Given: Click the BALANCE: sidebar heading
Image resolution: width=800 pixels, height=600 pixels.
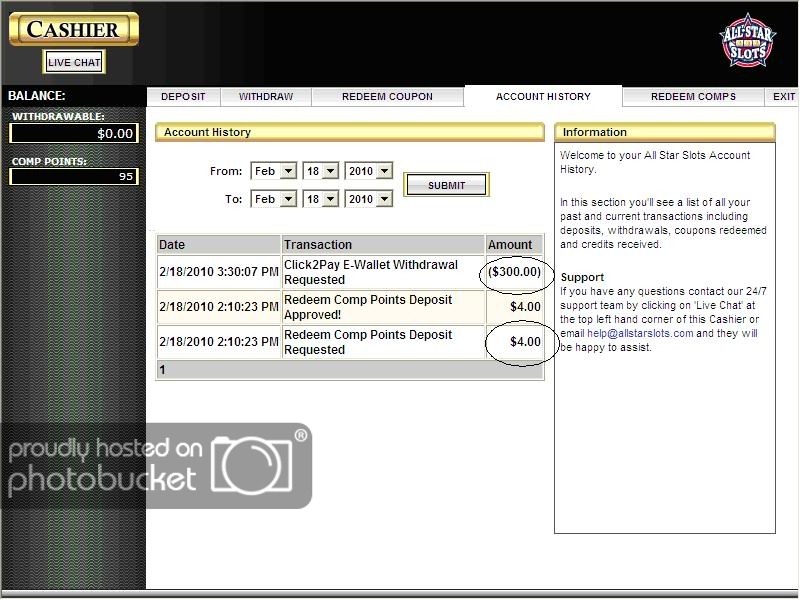Looking at the screenshot, I should pos(37,96).
